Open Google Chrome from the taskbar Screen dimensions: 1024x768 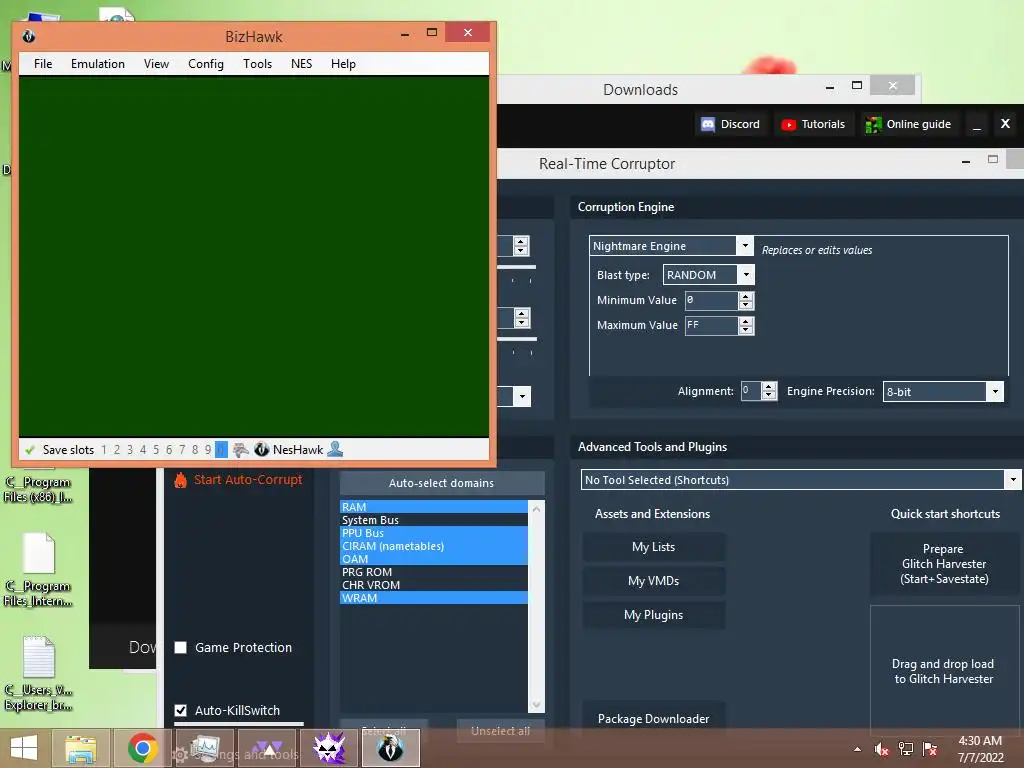(x=142, y=748)
